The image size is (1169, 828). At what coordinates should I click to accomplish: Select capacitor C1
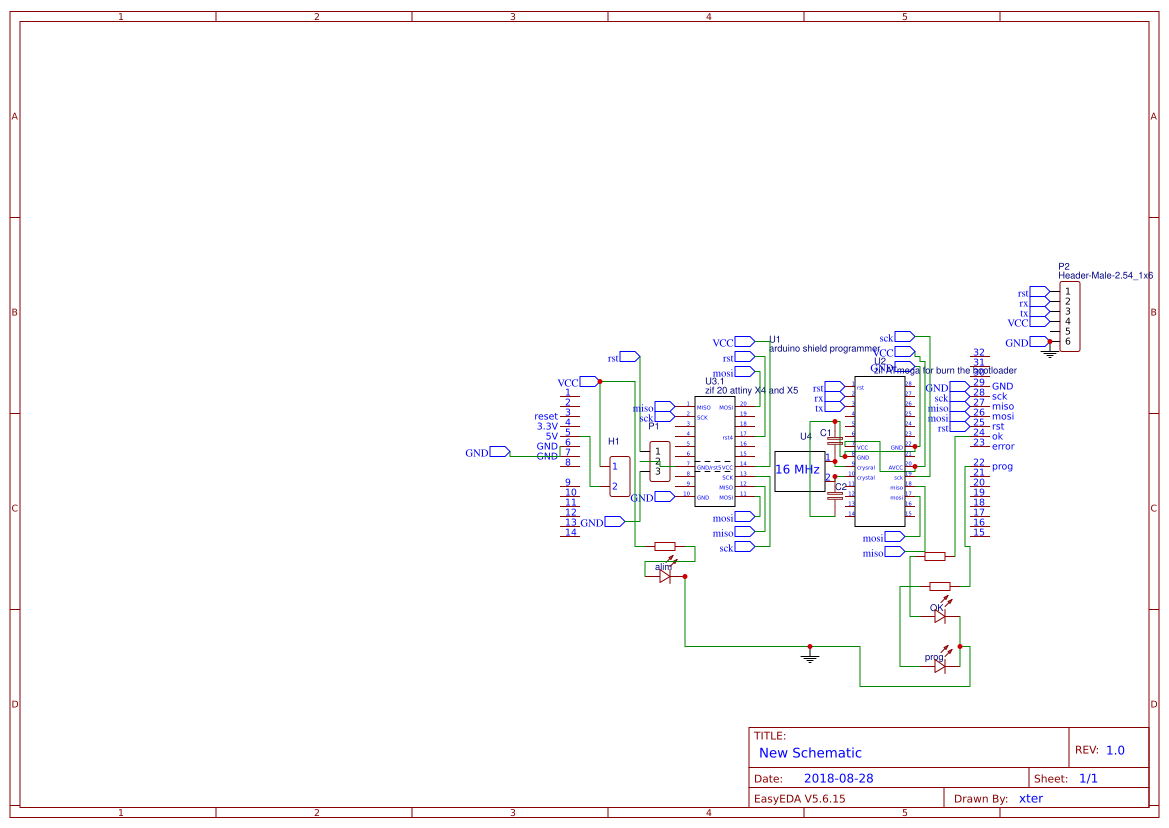click(835, 440)
